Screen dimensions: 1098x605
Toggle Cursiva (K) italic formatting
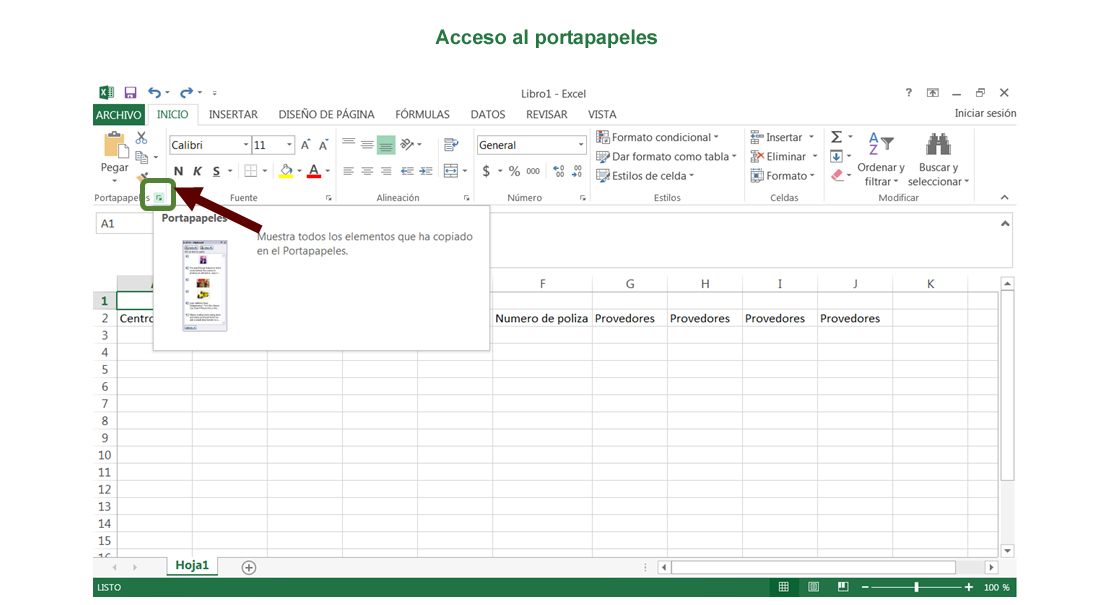197,171
